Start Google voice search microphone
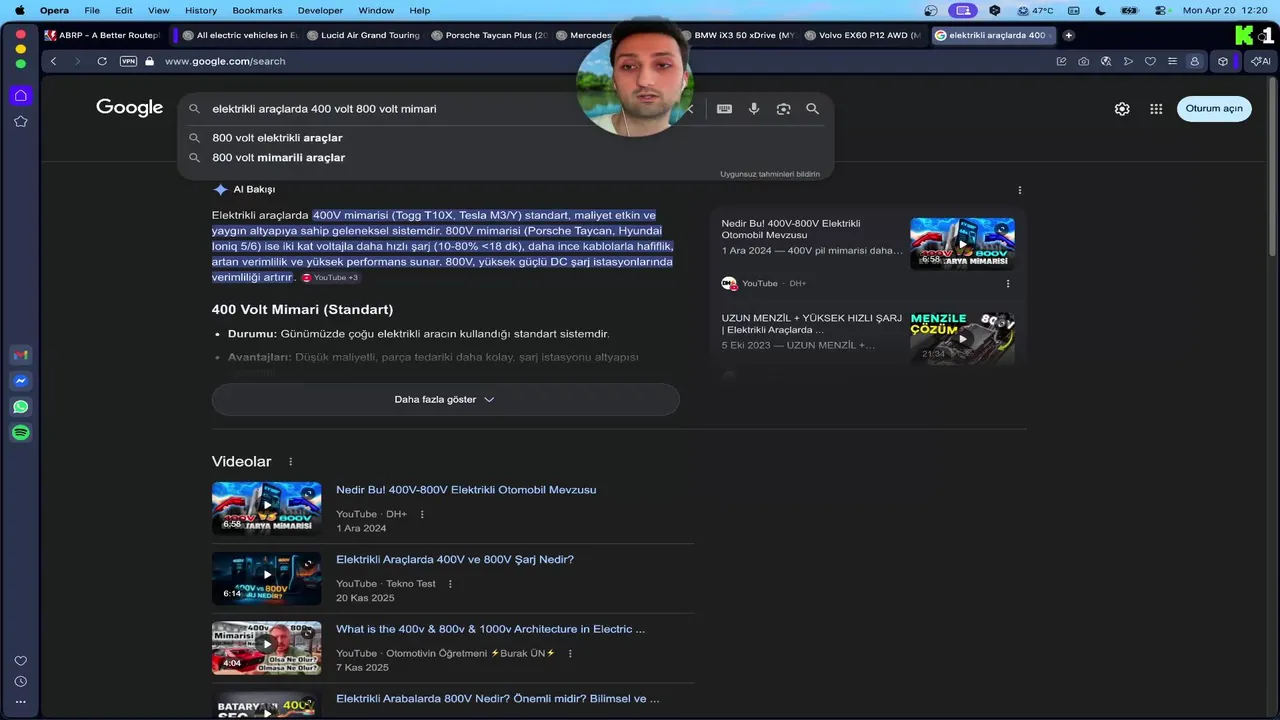 (754, 109)
